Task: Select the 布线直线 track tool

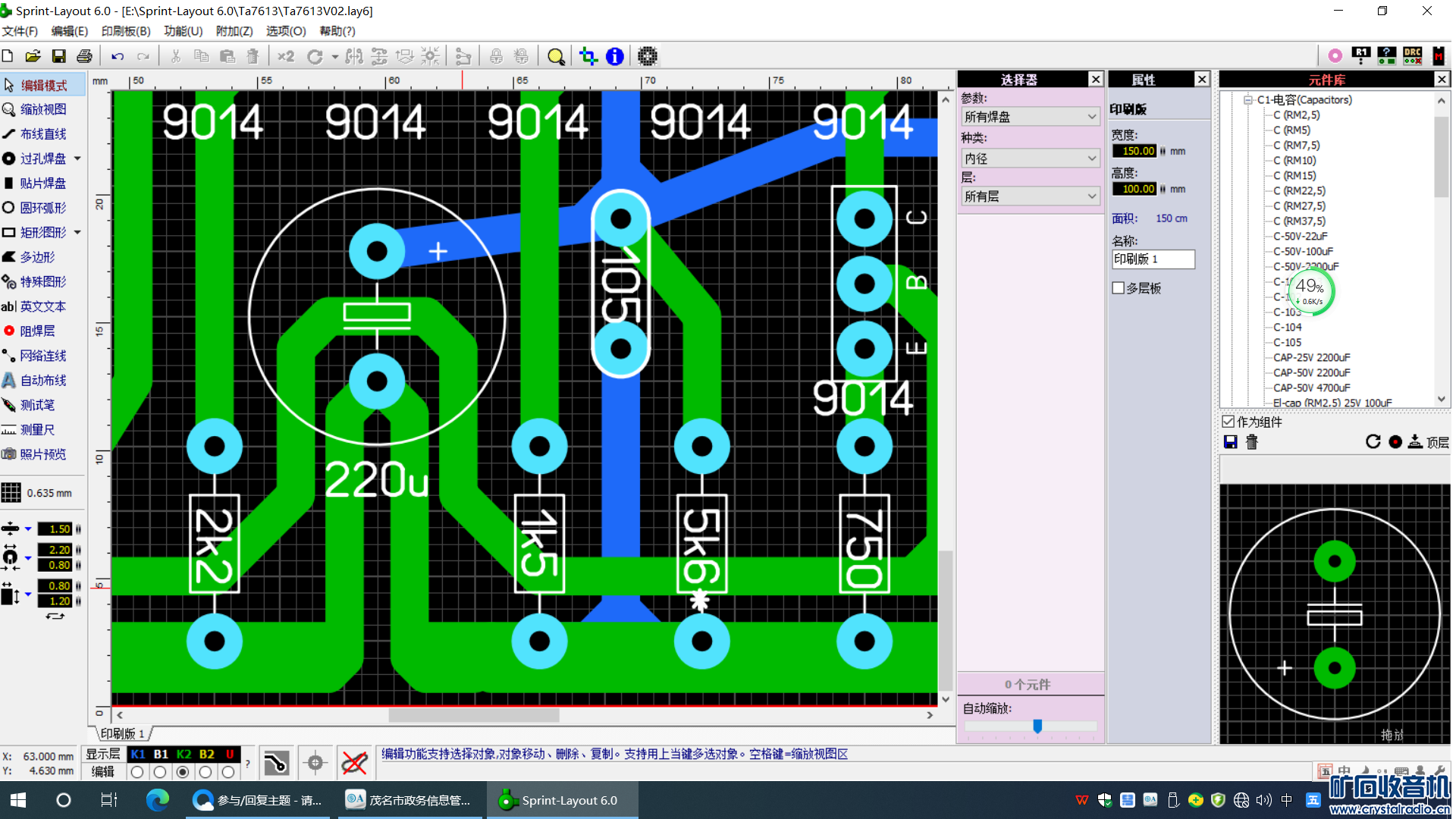Action: pos(43,134)
